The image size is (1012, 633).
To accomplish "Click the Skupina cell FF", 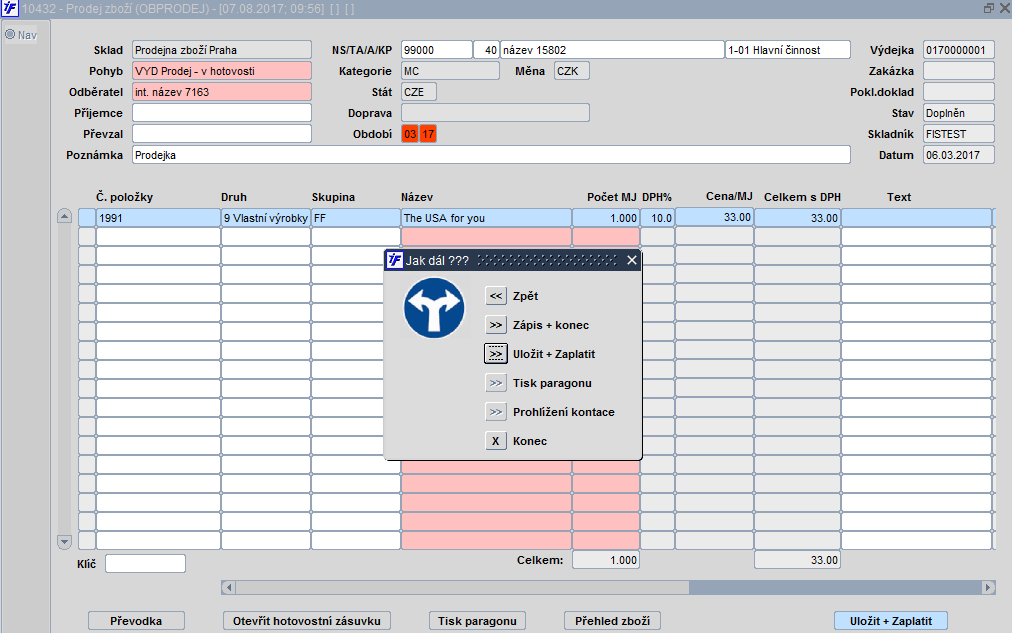I will pyautogui.click(x=356, y=218).
